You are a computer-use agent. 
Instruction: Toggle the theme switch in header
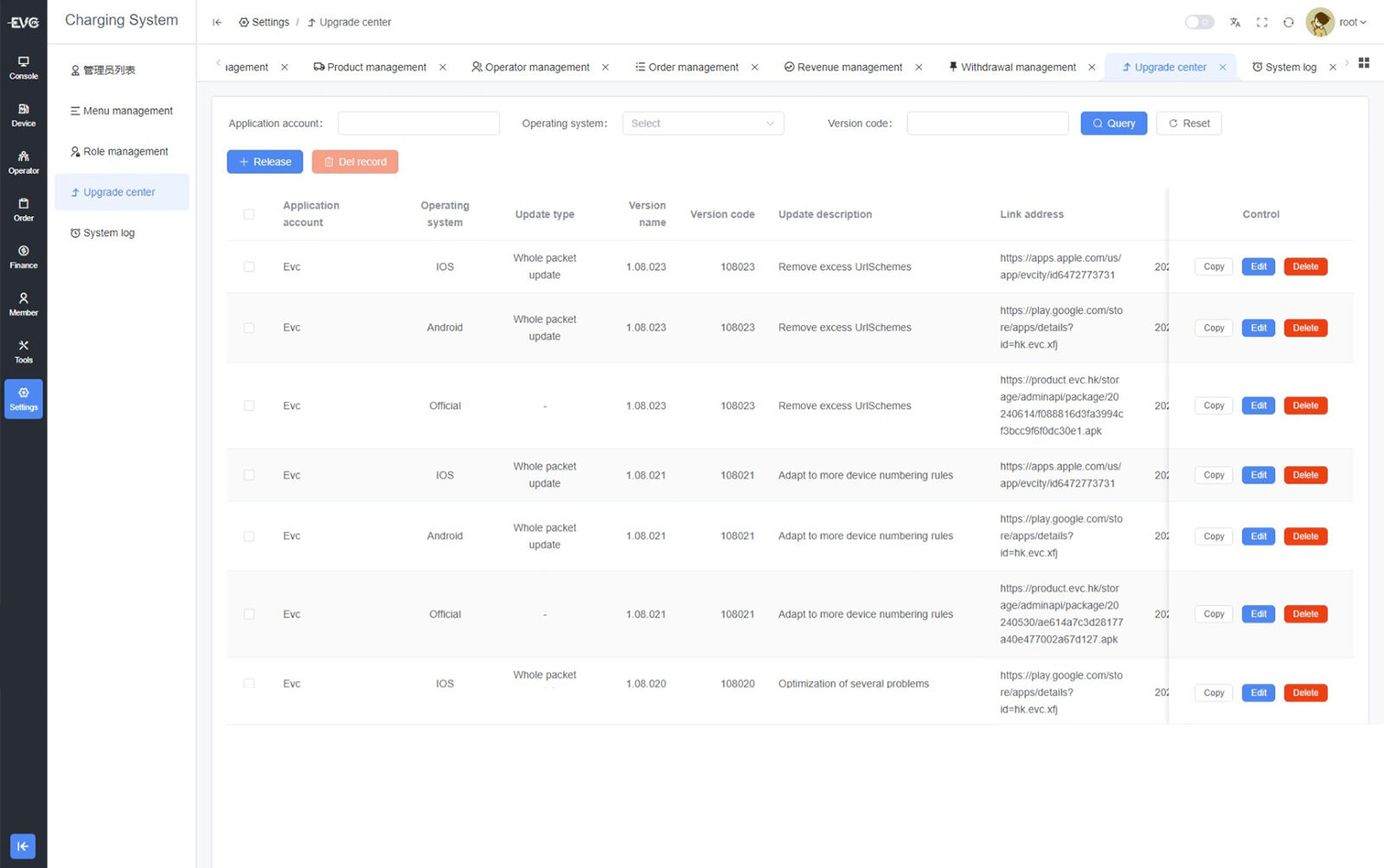(x=1200, y=22)
